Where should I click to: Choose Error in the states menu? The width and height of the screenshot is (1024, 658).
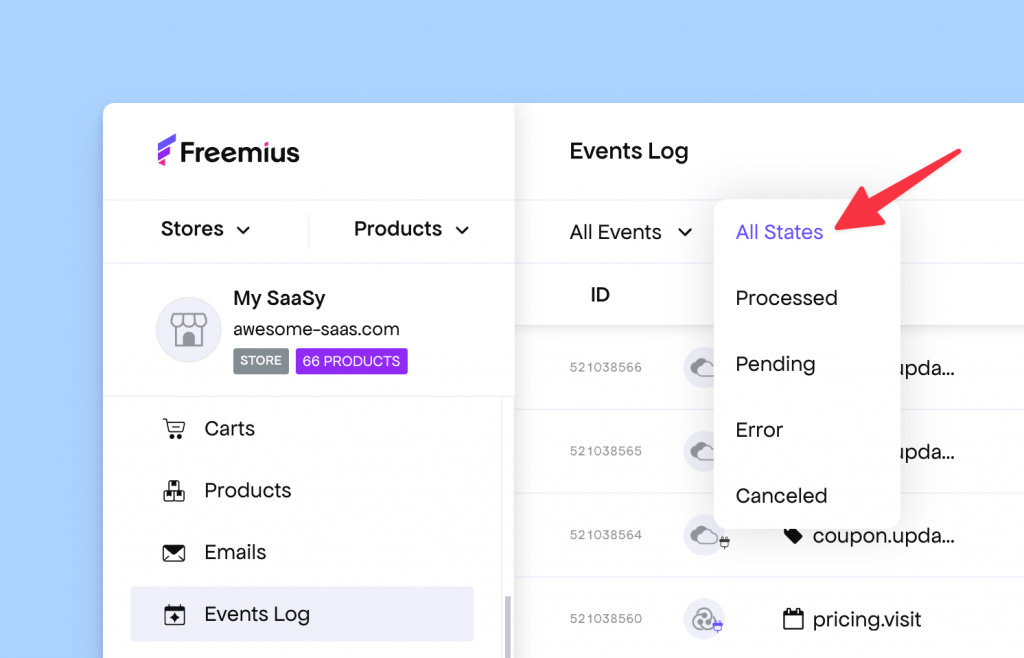[x=758, y=430]
